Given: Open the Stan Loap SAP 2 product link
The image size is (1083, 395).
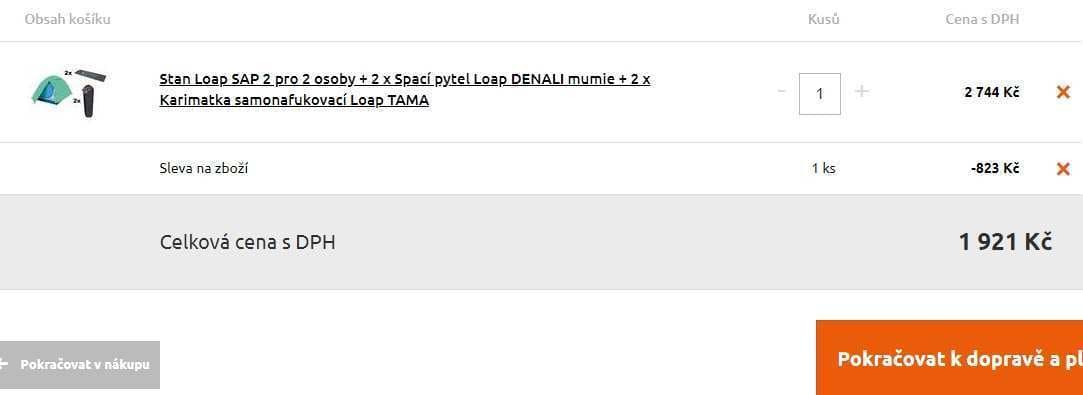Looking at the screenshot, I should pos(405,90).
